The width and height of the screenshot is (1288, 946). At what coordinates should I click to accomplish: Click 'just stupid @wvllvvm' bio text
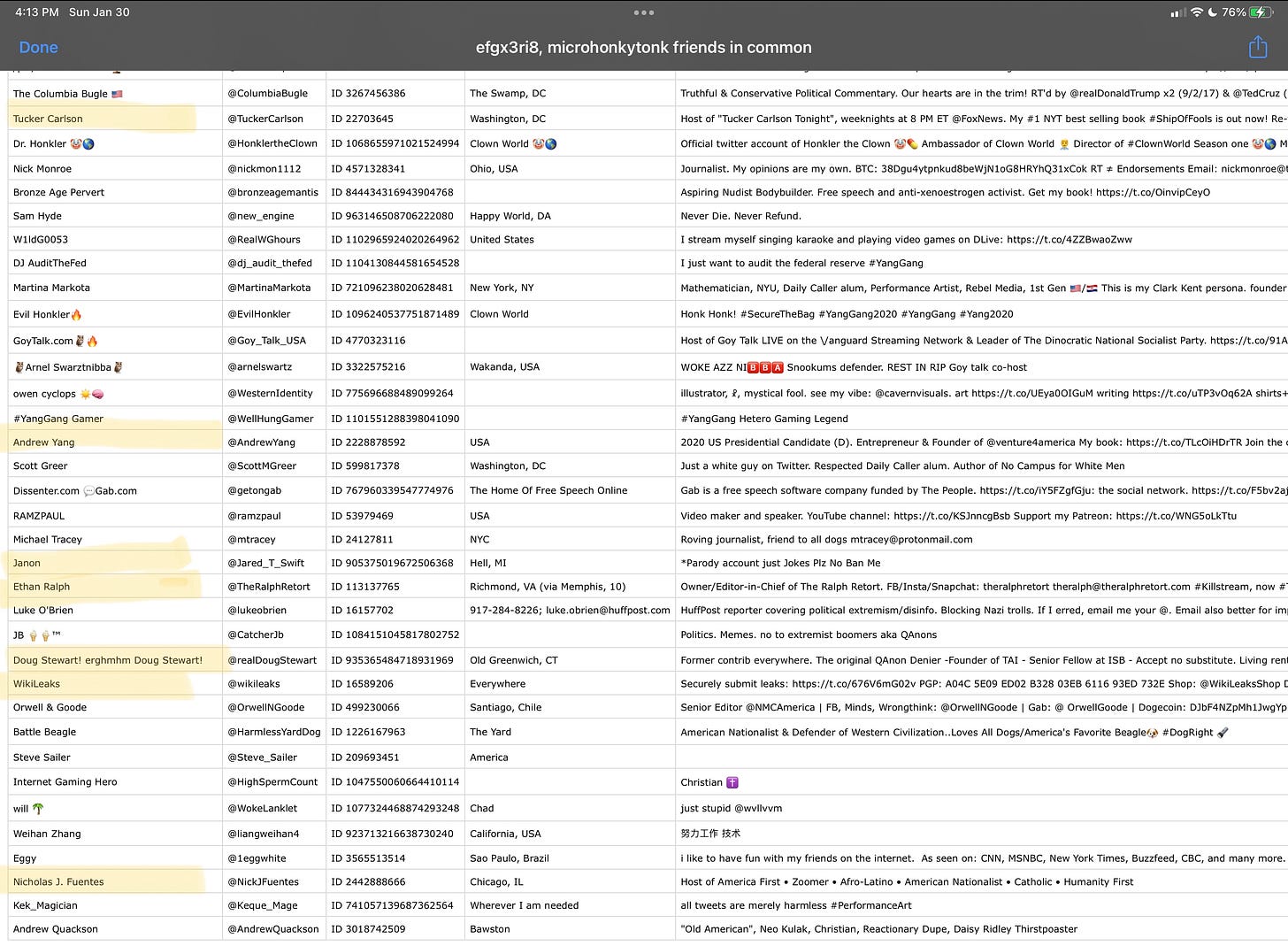732,808
